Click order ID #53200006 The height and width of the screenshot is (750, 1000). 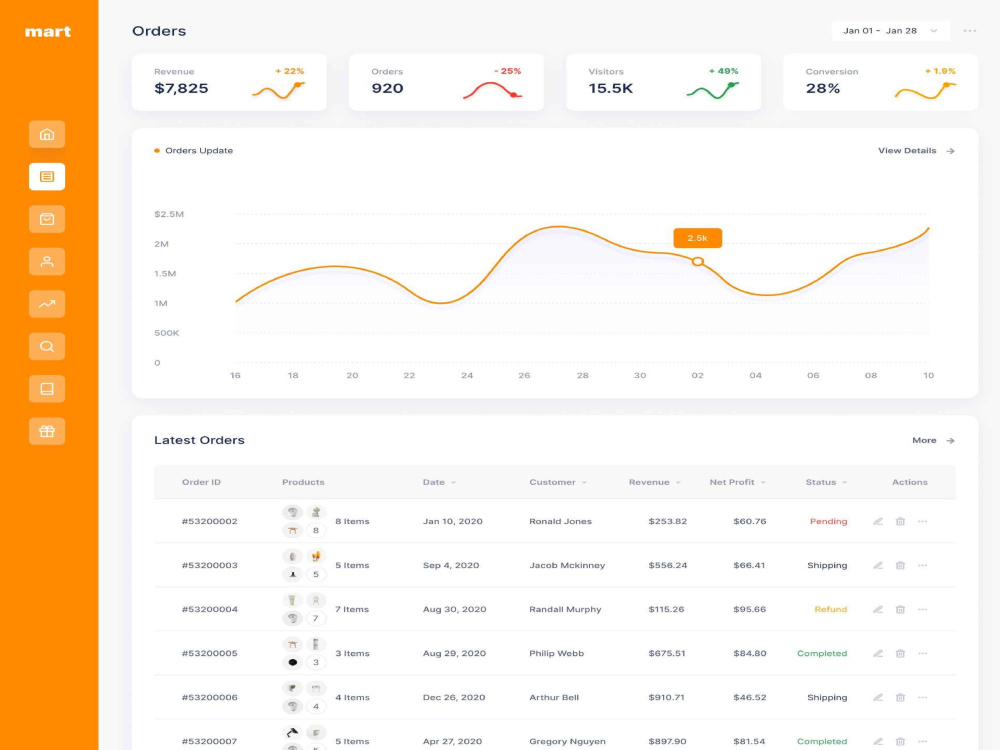click(209, 697)
